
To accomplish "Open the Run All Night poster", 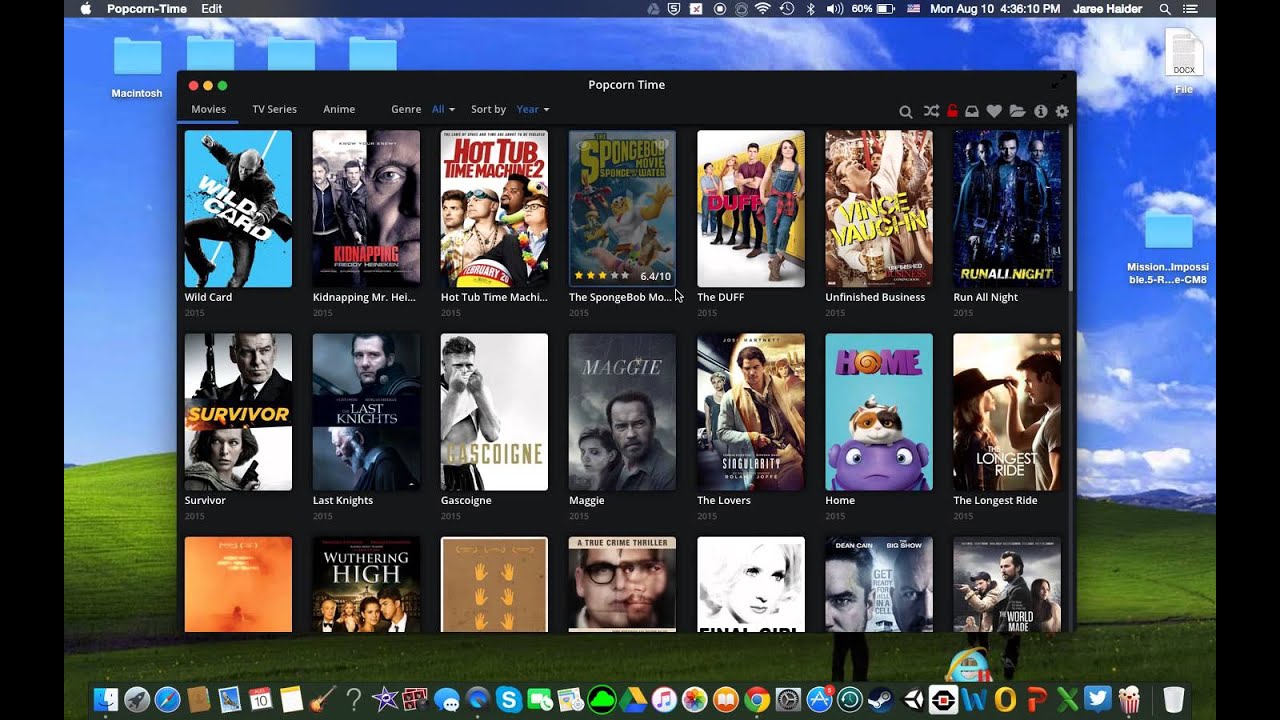I will tap(1007, 209).
